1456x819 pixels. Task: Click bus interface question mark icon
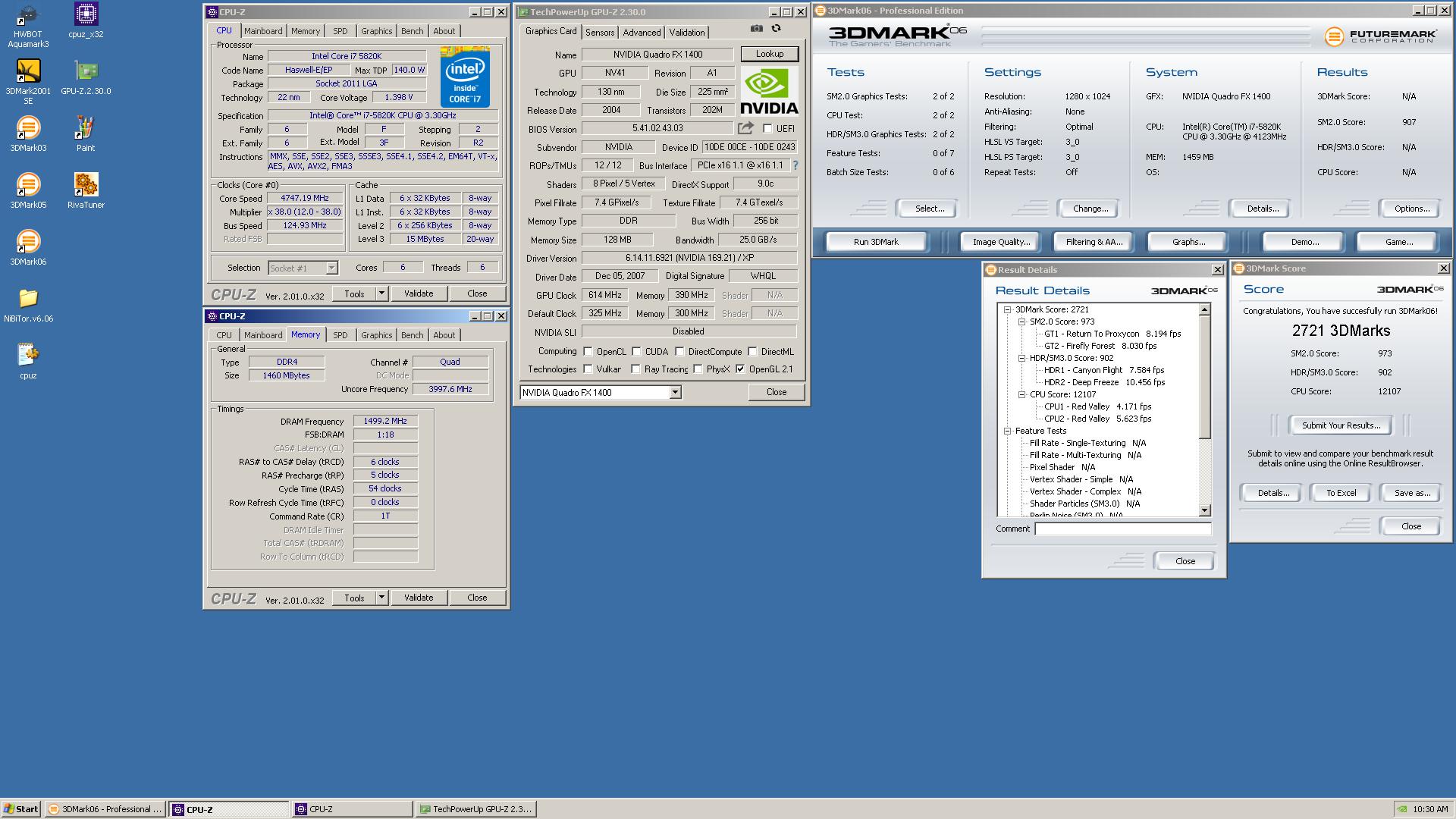[795, 165]
